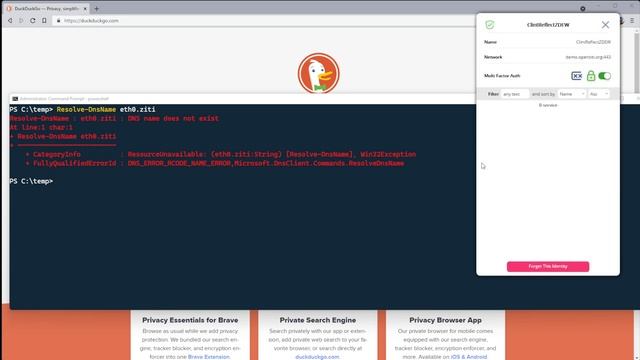
Task: Click the 'CategoryInfo' error line
Action: coord(220,154)
